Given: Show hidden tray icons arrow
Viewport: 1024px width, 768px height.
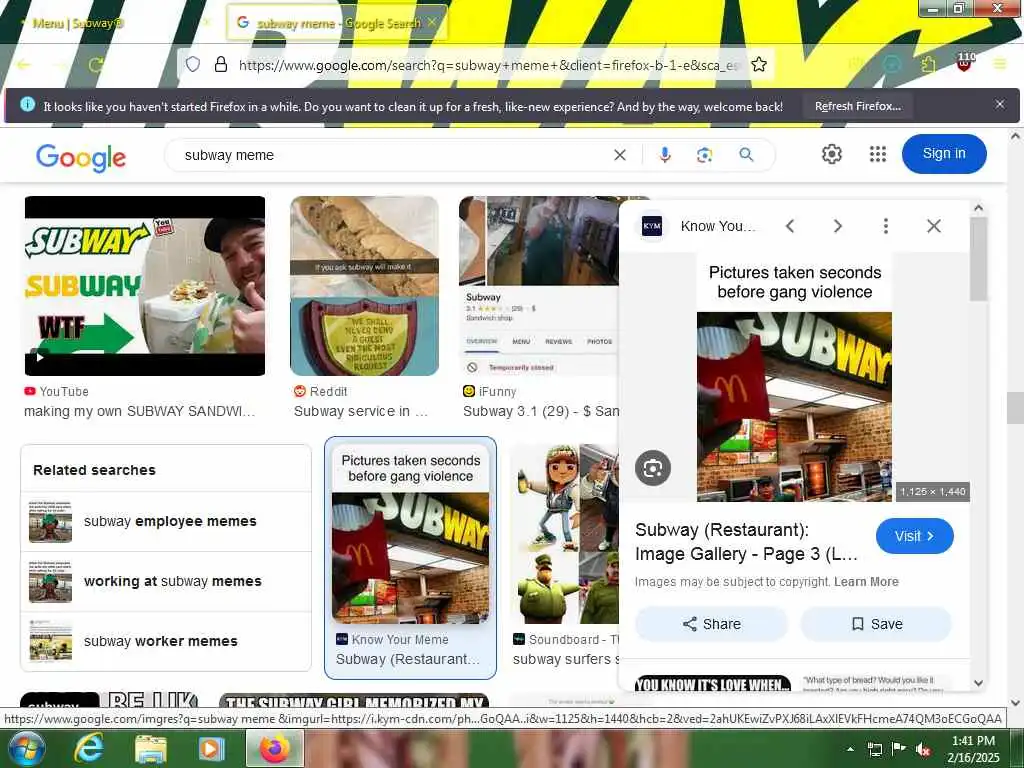Looking at the screenshot, I should coord(850,749).
